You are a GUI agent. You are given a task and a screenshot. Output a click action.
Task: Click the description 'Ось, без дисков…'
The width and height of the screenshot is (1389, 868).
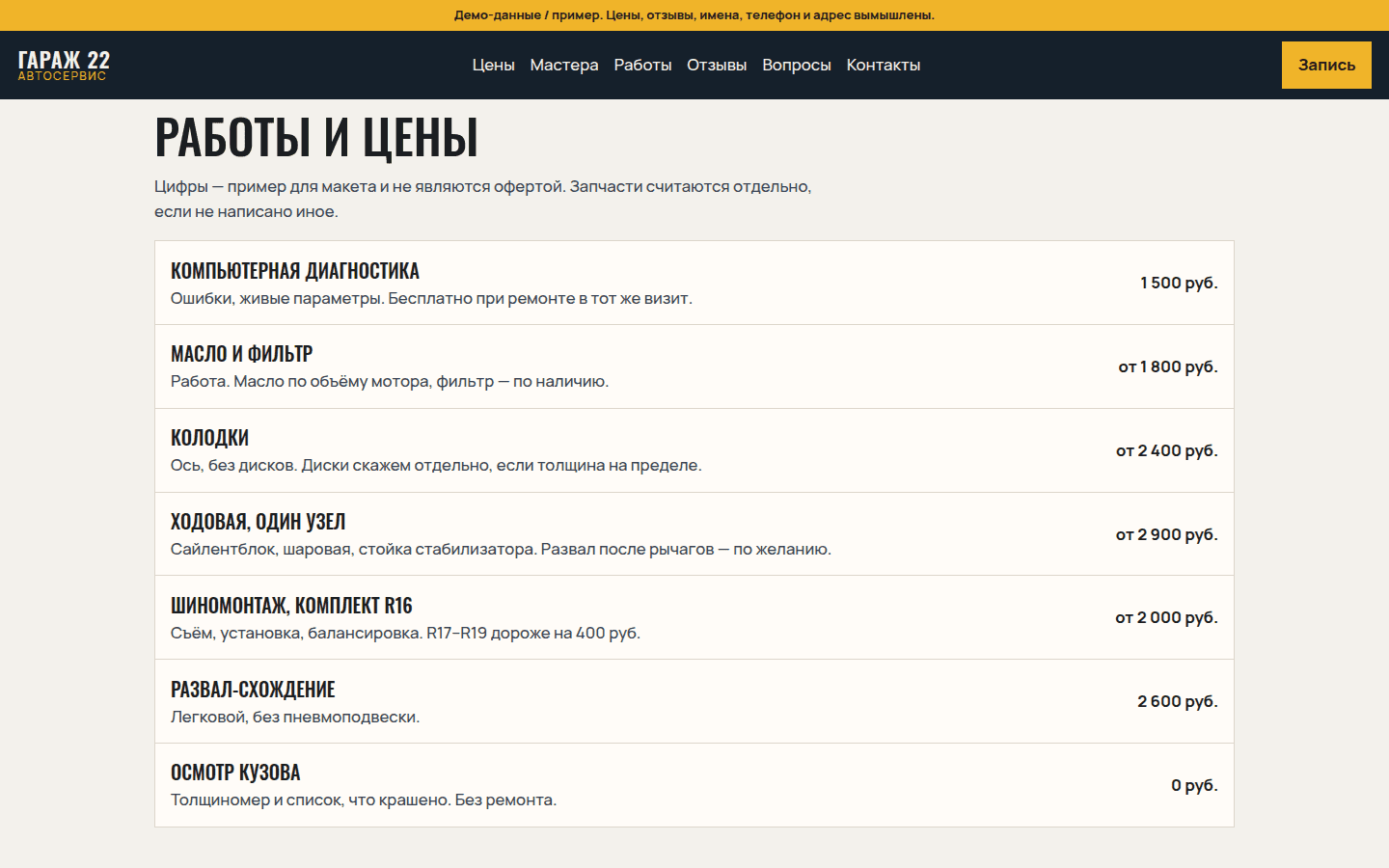pos(436,465)
